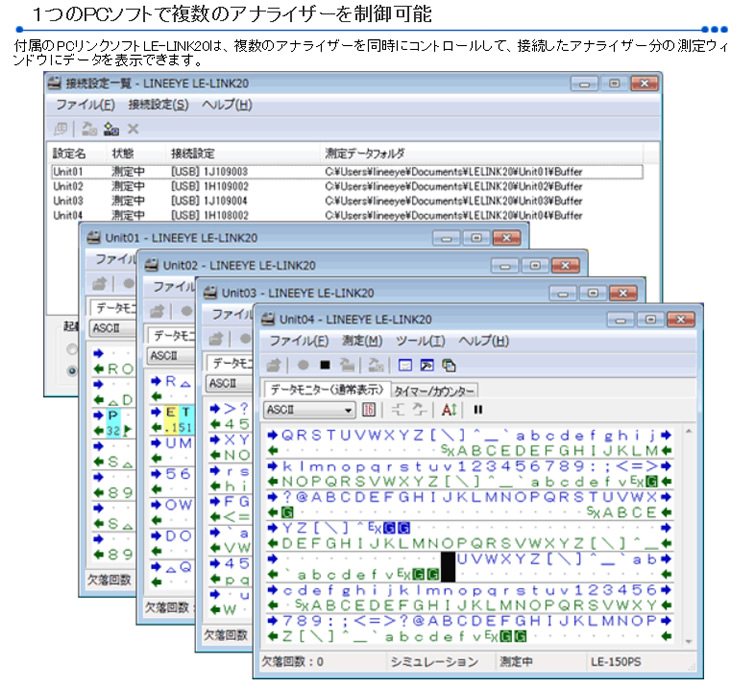Click the 接続設定 column header
Image resolution: width=755 pixels, height=688 pixels.
point(193,154)
